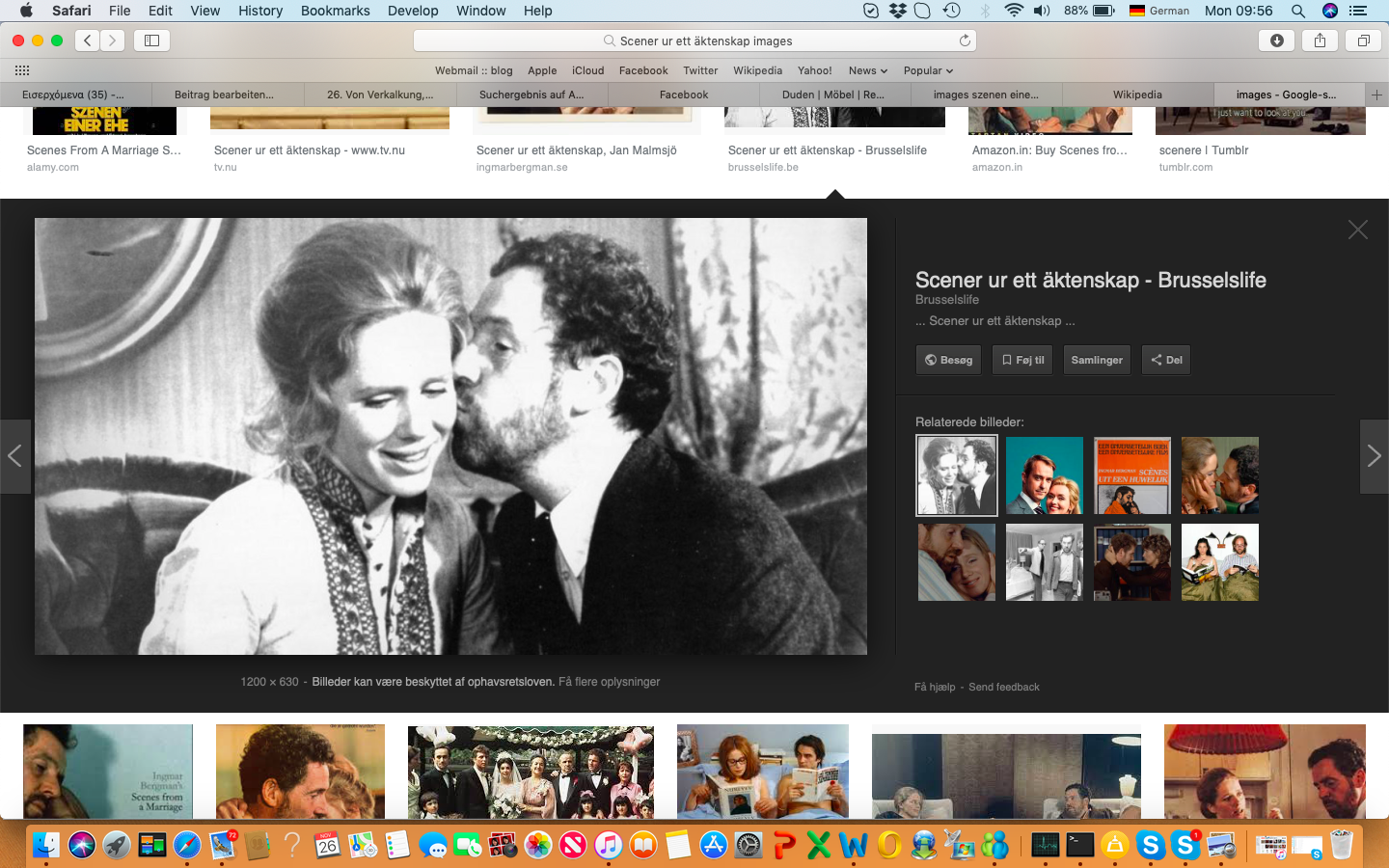Open the Yahoo! bookmark
The width and height of the screenshot is (1389, 868).
815,70
